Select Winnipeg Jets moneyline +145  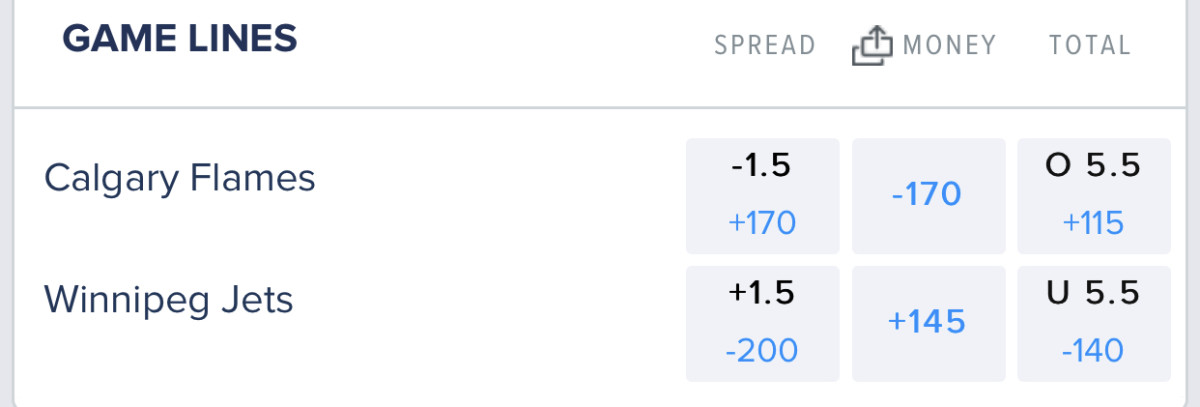(x=928, y=322)
